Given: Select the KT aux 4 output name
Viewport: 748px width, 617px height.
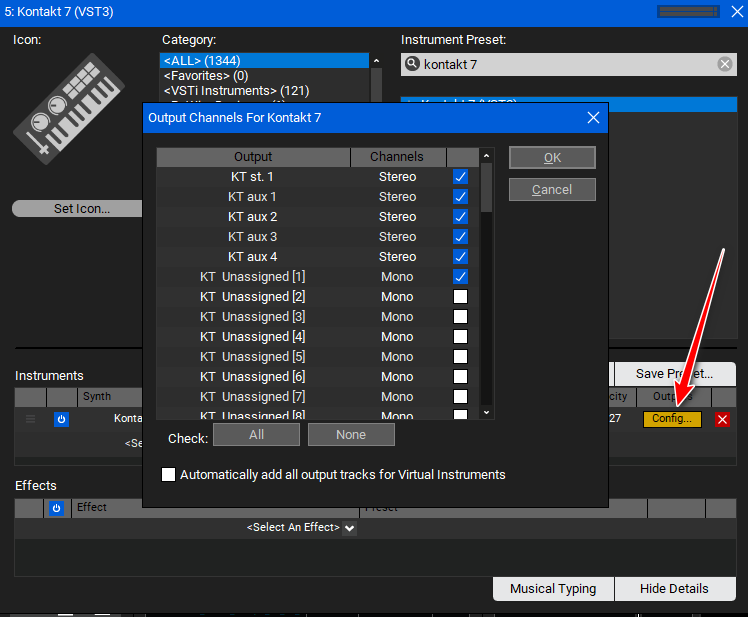Looking at the screenshot, I should pos(252,257).
